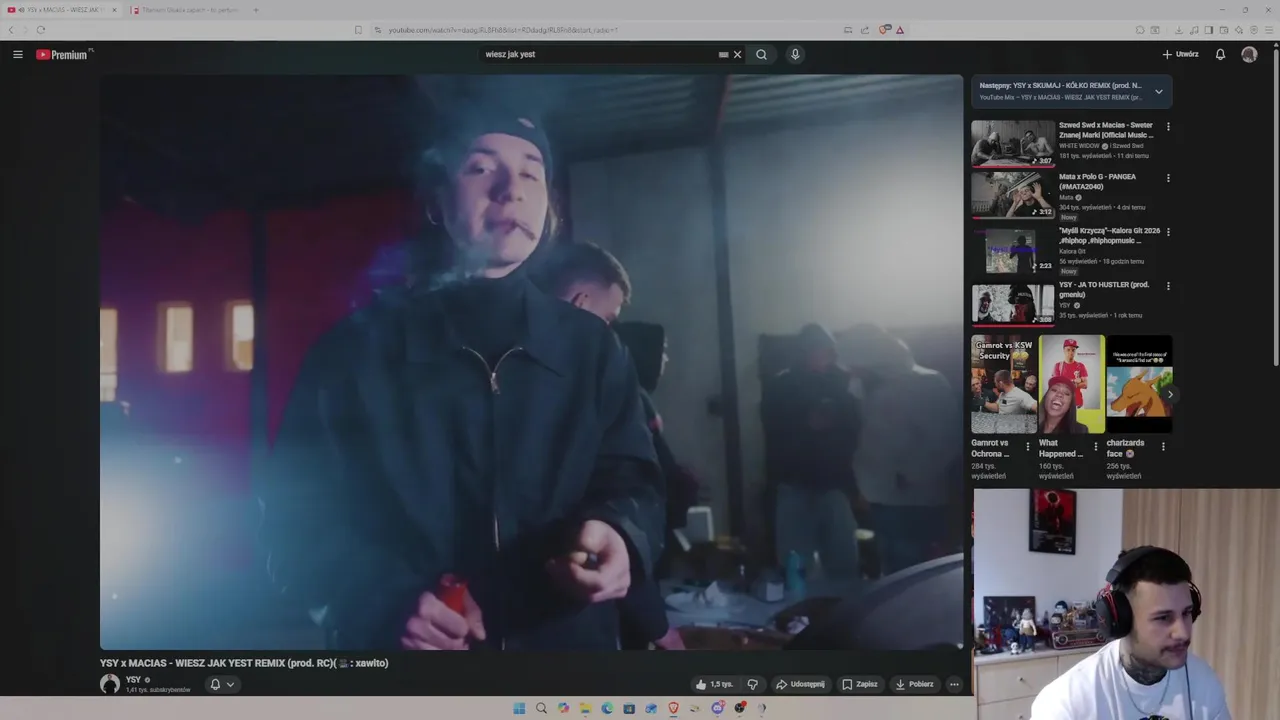Open YSY channel avatar

(x=110, y=684)
